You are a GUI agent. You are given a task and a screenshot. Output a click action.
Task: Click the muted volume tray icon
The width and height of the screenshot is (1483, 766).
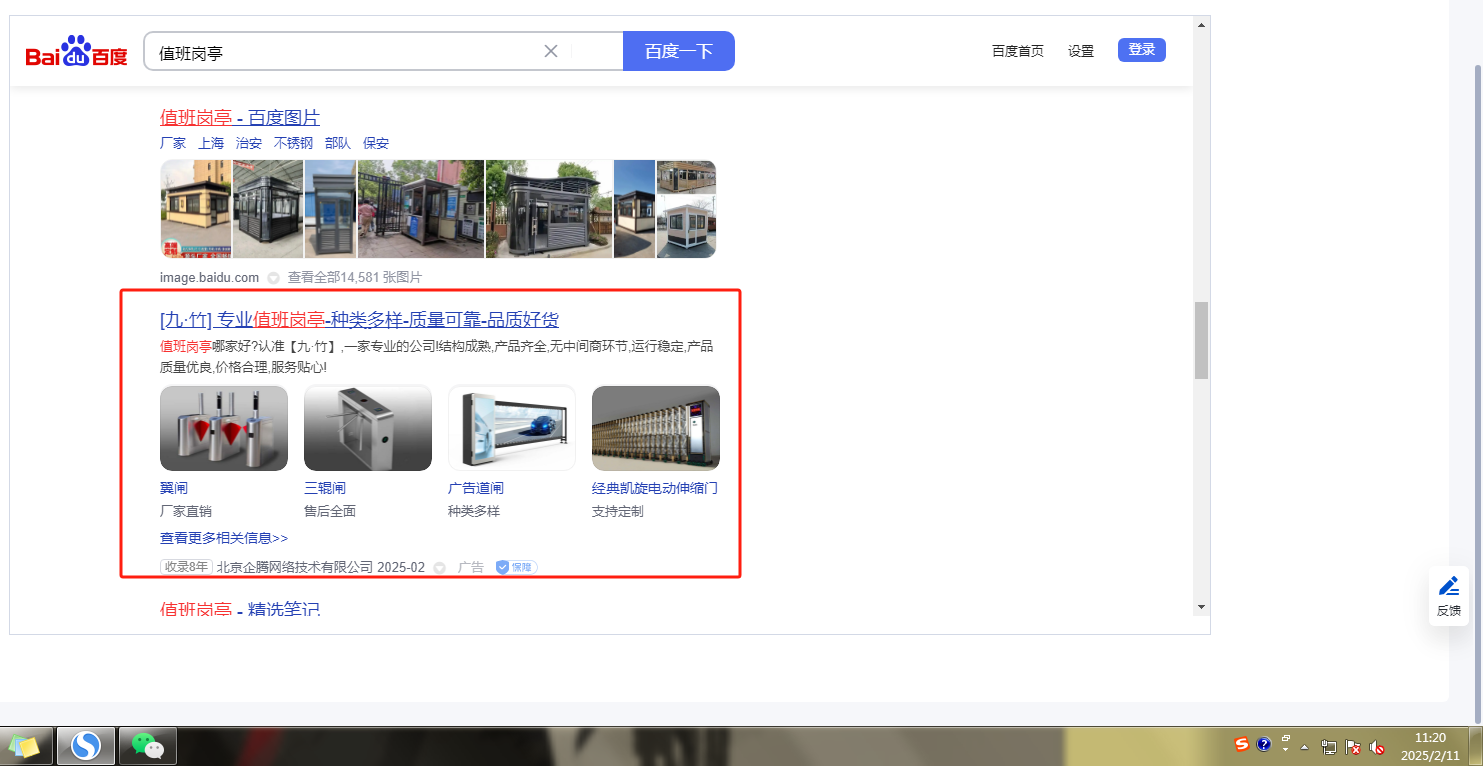1377,746
